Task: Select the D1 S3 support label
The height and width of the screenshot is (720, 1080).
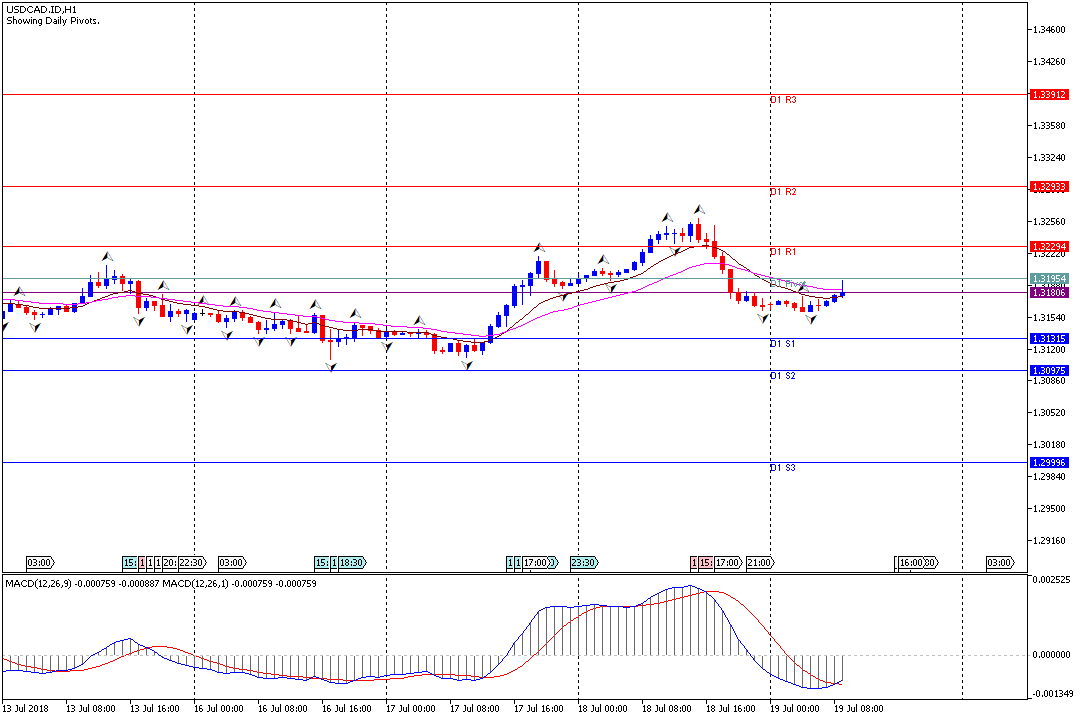Action: tap(783, 468)
